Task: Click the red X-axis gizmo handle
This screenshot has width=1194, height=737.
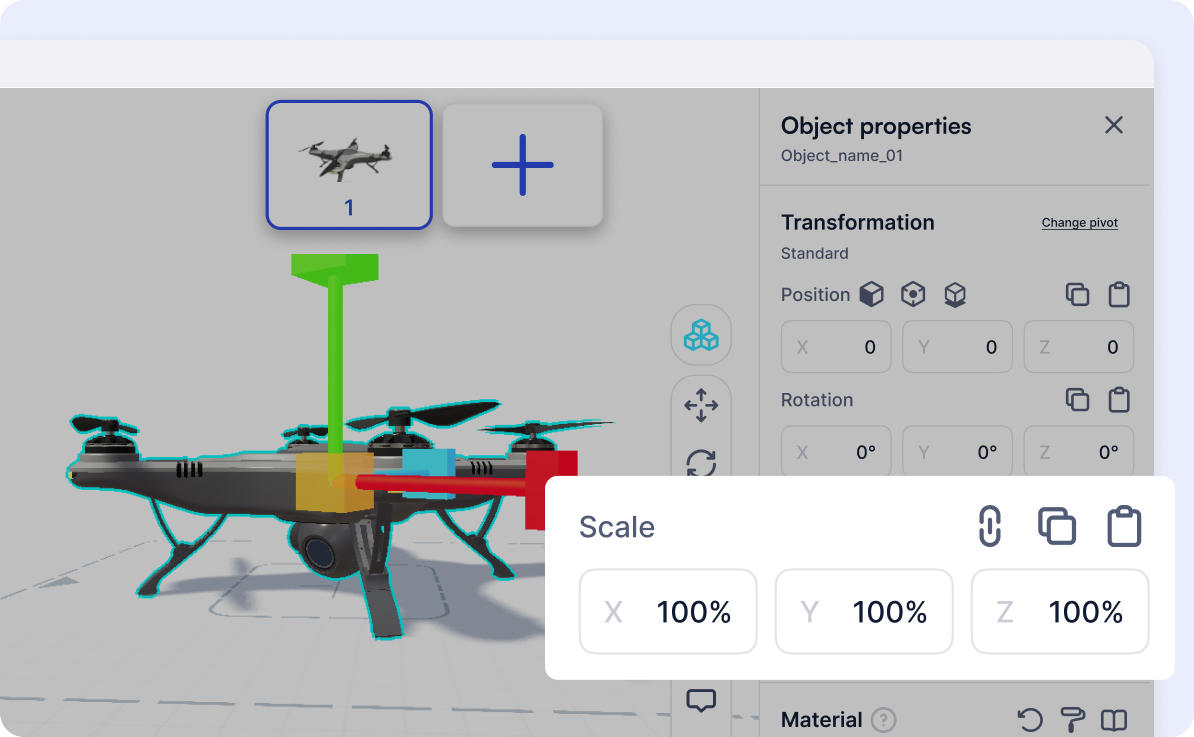Action: [x=551, y=489]
